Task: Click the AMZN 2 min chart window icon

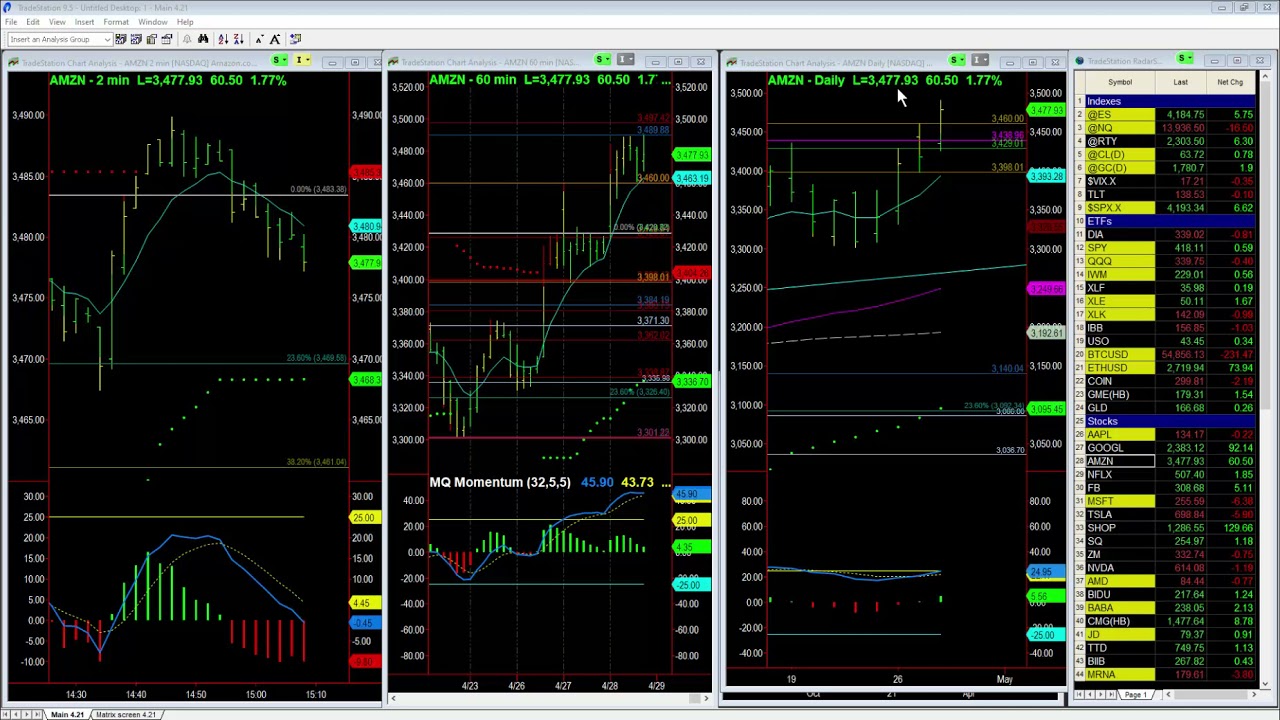Action: (14, 63)
